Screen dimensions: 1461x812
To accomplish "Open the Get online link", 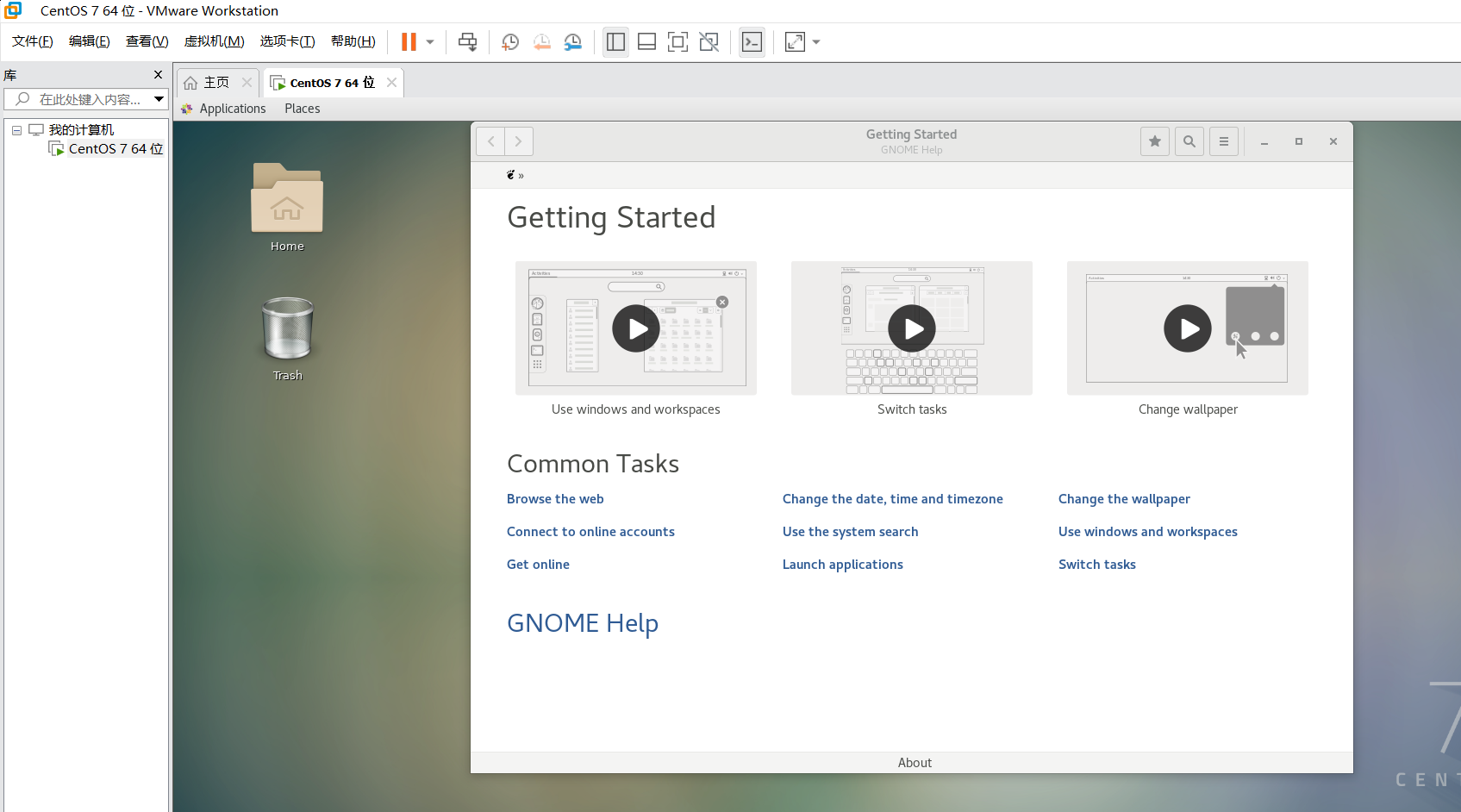I will [538, 565].
